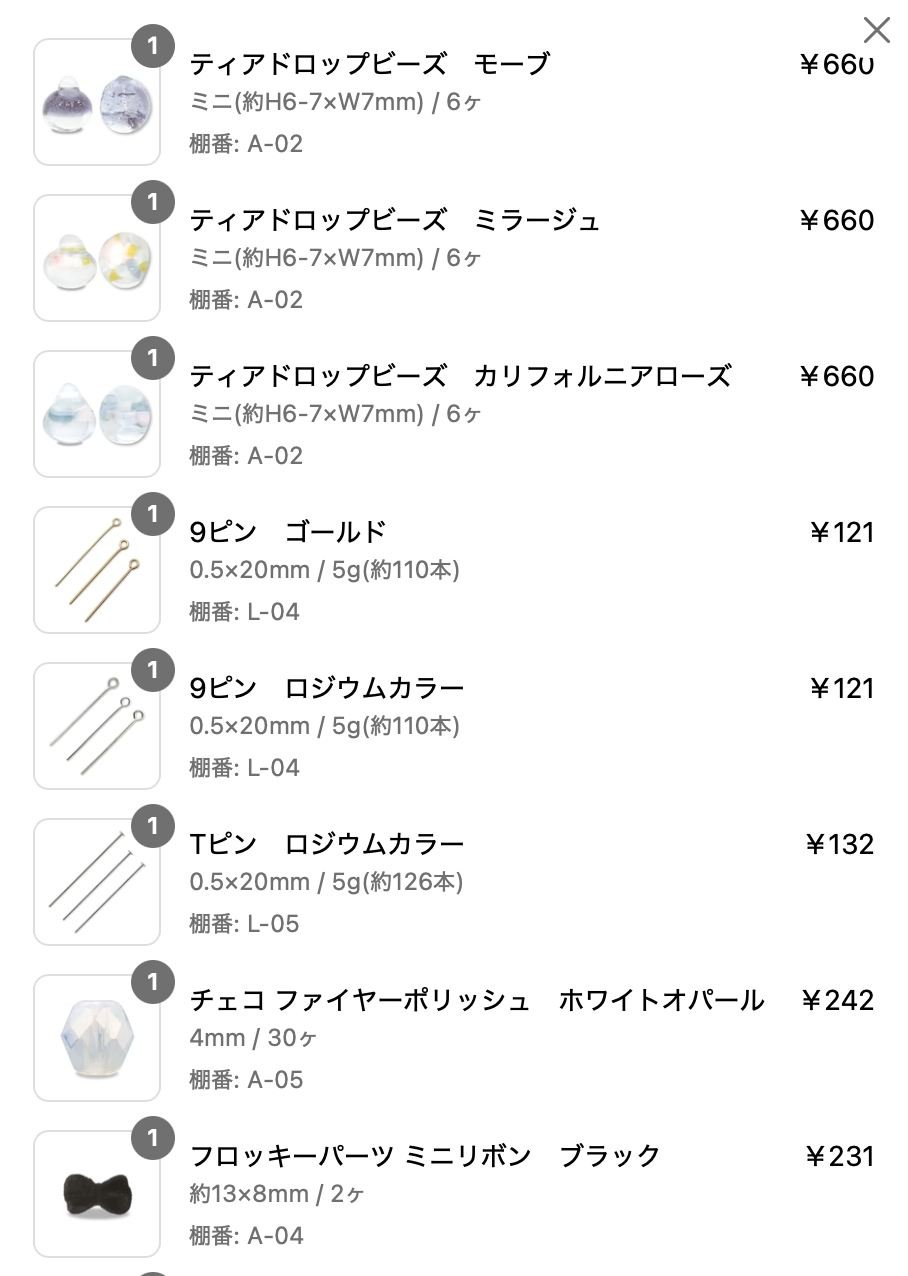Select the 9ピン ゴールド item title
This screenshot has height=1276, width=908.
(288, 532)
